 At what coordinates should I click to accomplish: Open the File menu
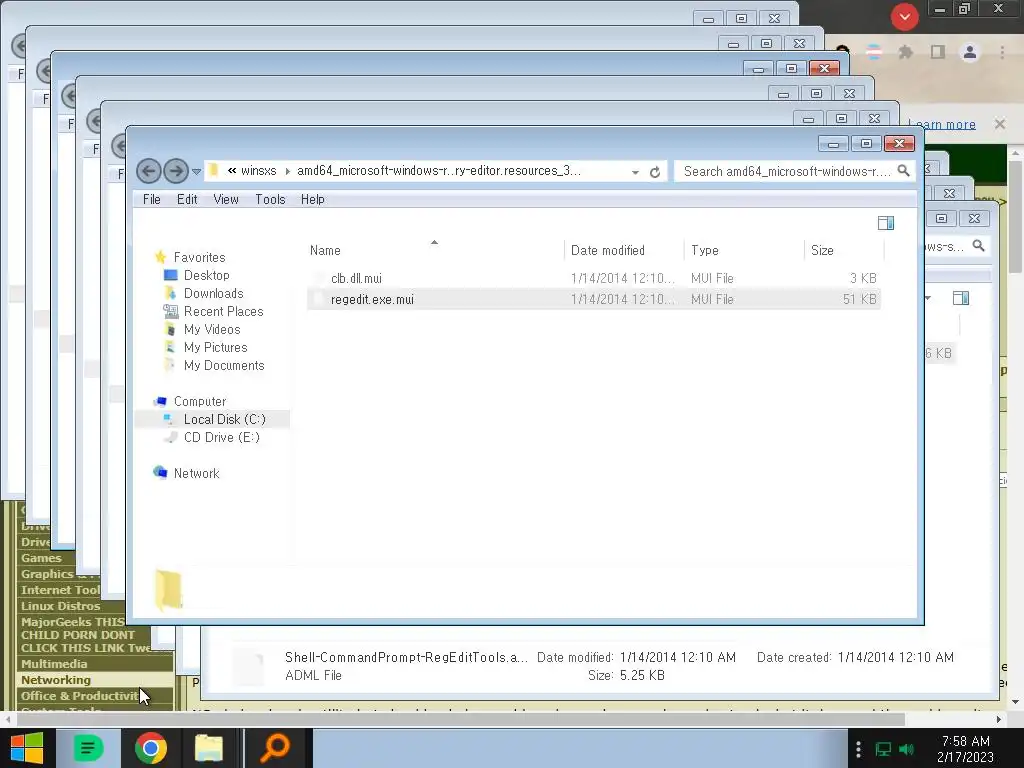click(152, 199)
